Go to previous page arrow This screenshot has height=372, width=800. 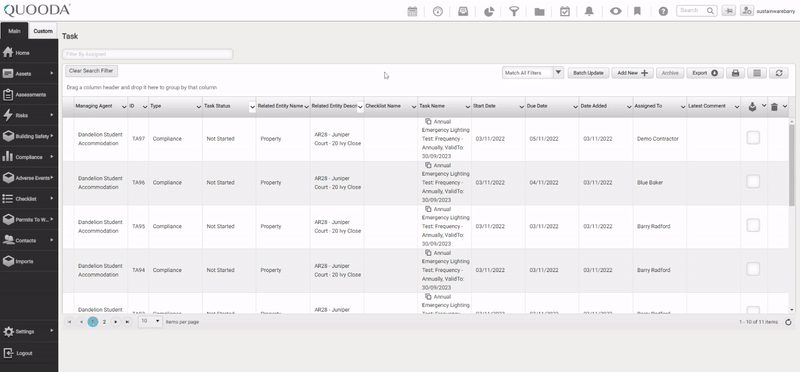(x=81, y=322)
